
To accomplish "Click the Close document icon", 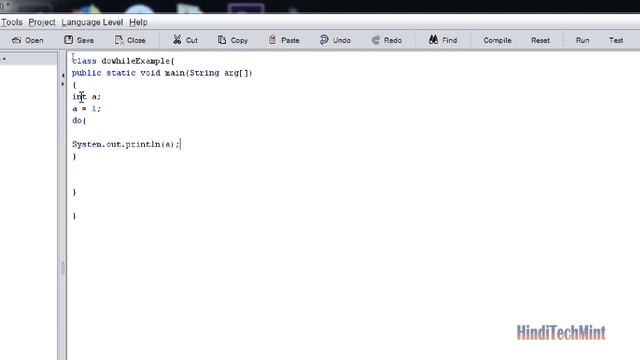I will tap(119, 40).
